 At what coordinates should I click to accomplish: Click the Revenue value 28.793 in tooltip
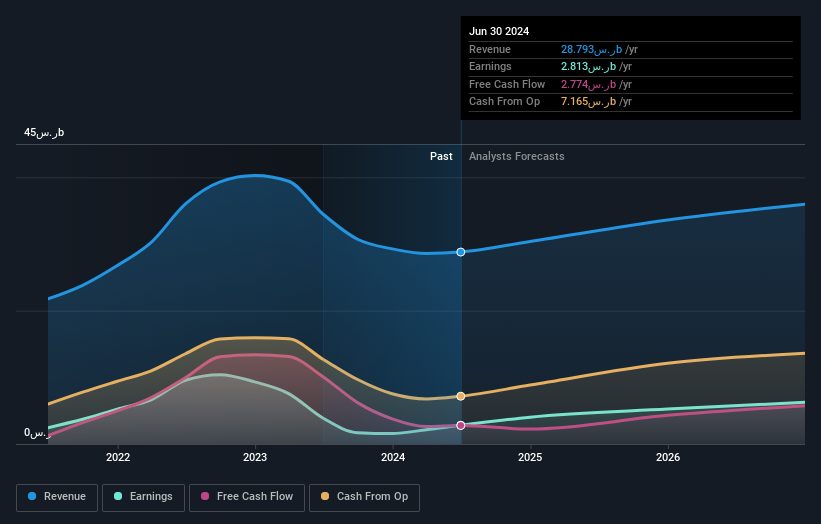click(592, 49)
